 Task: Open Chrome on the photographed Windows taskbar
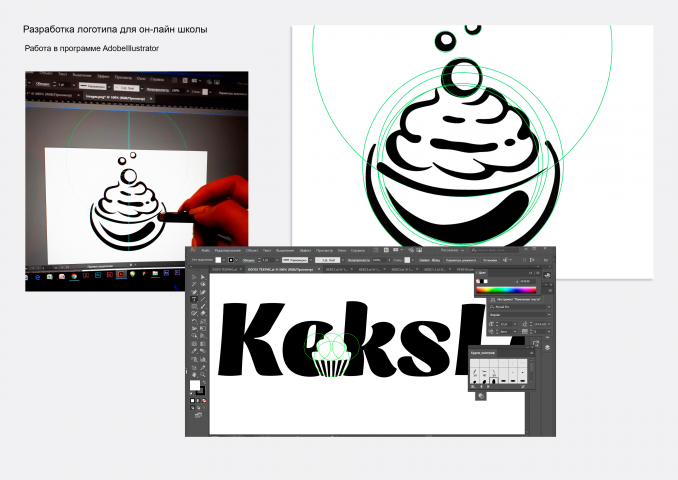74,276
